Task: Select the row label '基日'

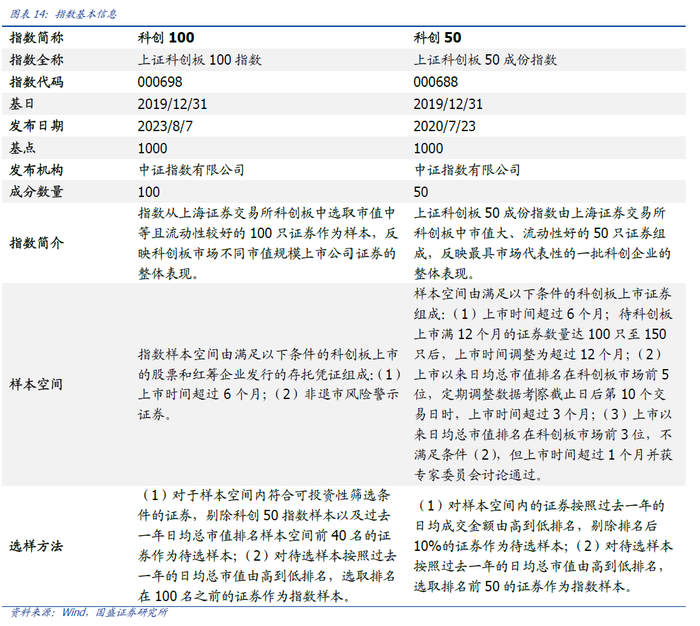Action: tap(22, 104)
